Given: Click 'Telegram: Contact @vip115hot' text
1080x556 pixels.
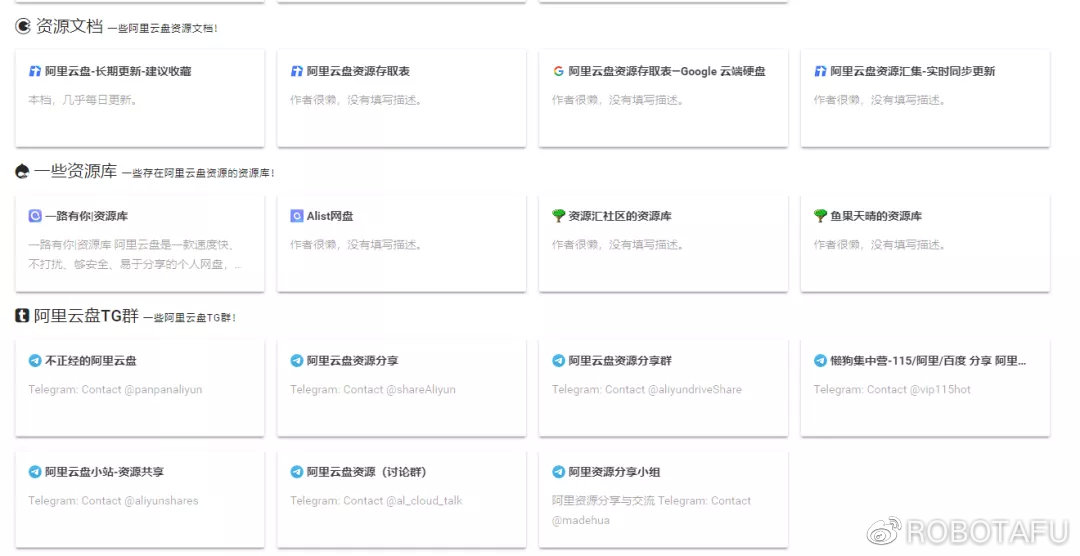Looking at the screenshot, I should 892,389.
